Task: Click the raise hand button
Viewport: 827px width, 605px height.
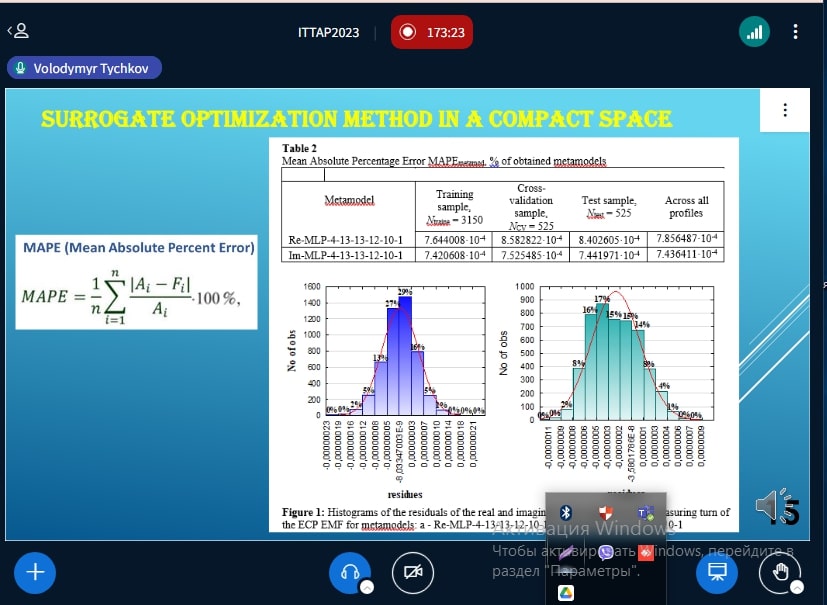Action: (x=779, y=572)
